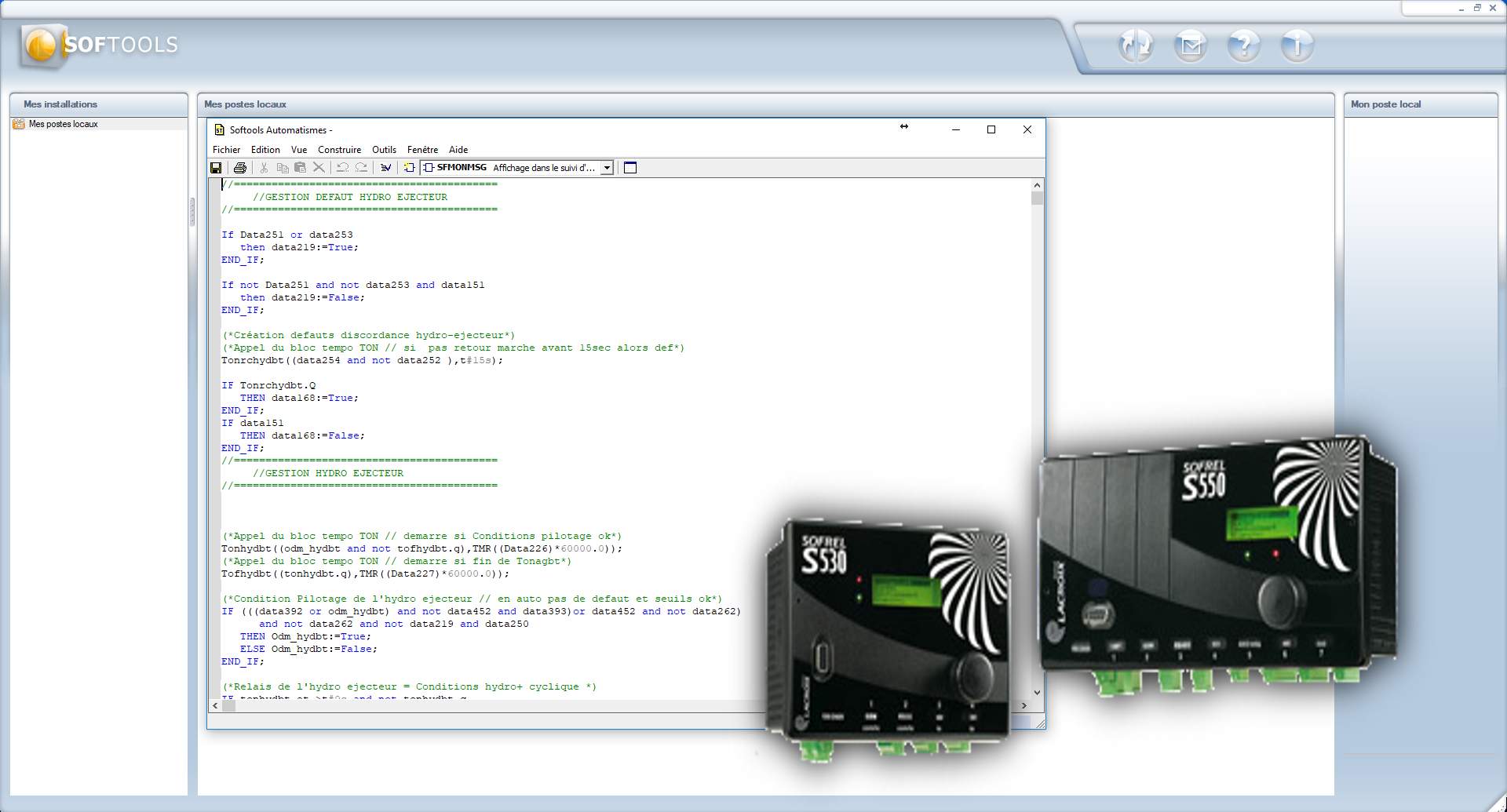Click the Save floppy disk icon
Image resolution: width=1507 pixels, height=812 pixels.
click(x=216, y=168)
